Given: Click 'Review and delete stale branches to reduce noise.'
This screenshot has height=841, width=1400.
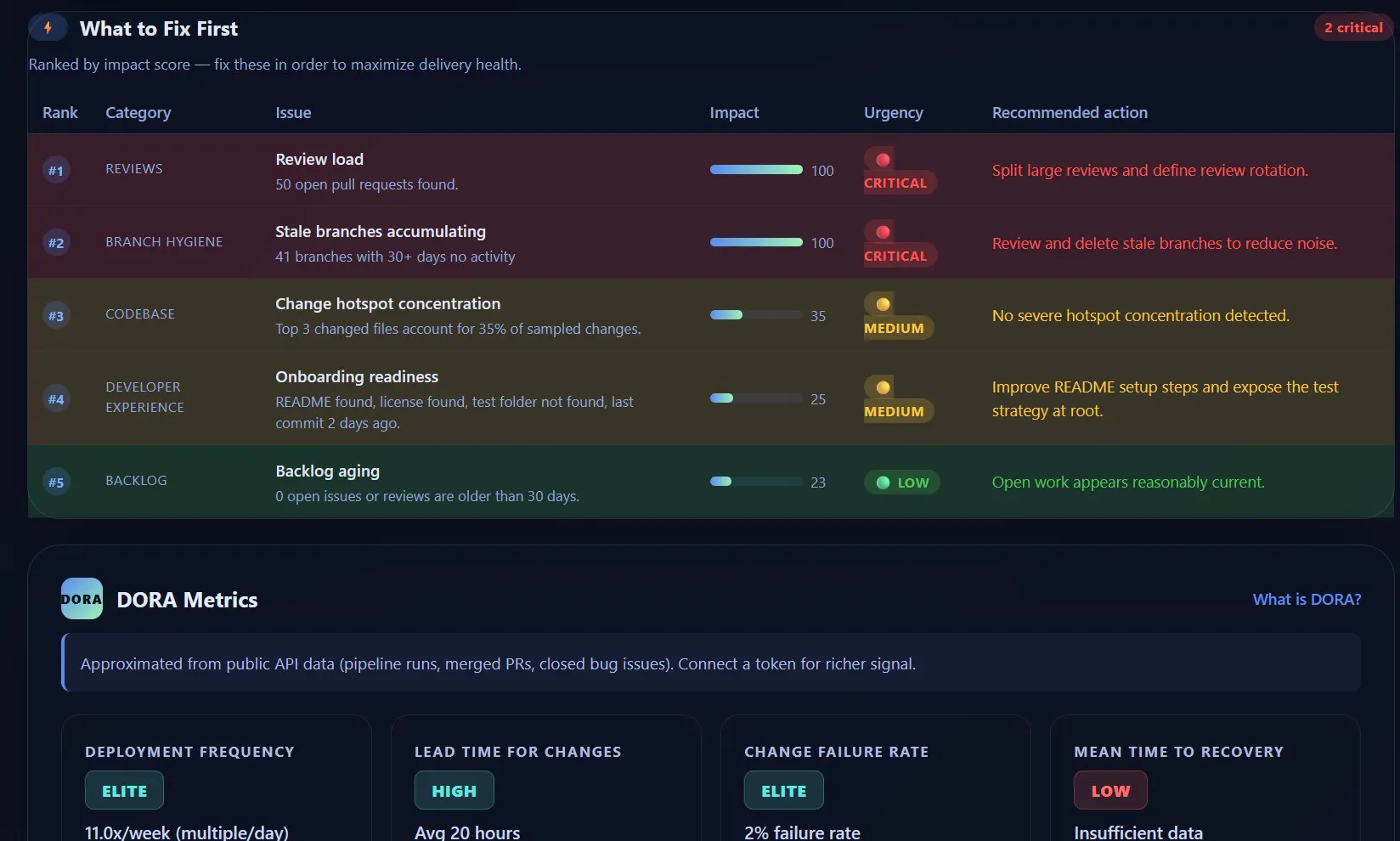Looking at the screenshot, I should (x=1165, y=243).
